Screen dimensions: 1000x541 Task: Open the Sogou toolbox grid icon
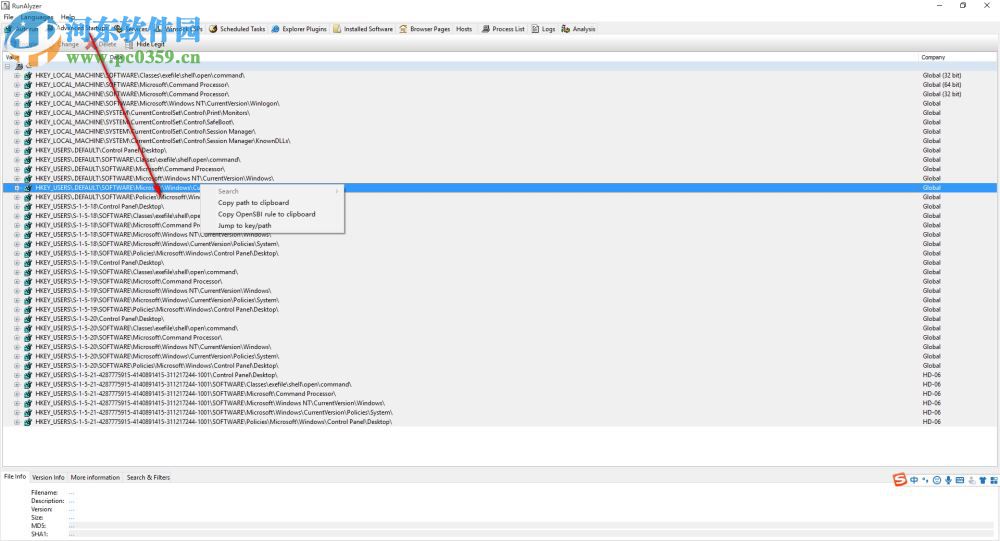tap(994, 480)
